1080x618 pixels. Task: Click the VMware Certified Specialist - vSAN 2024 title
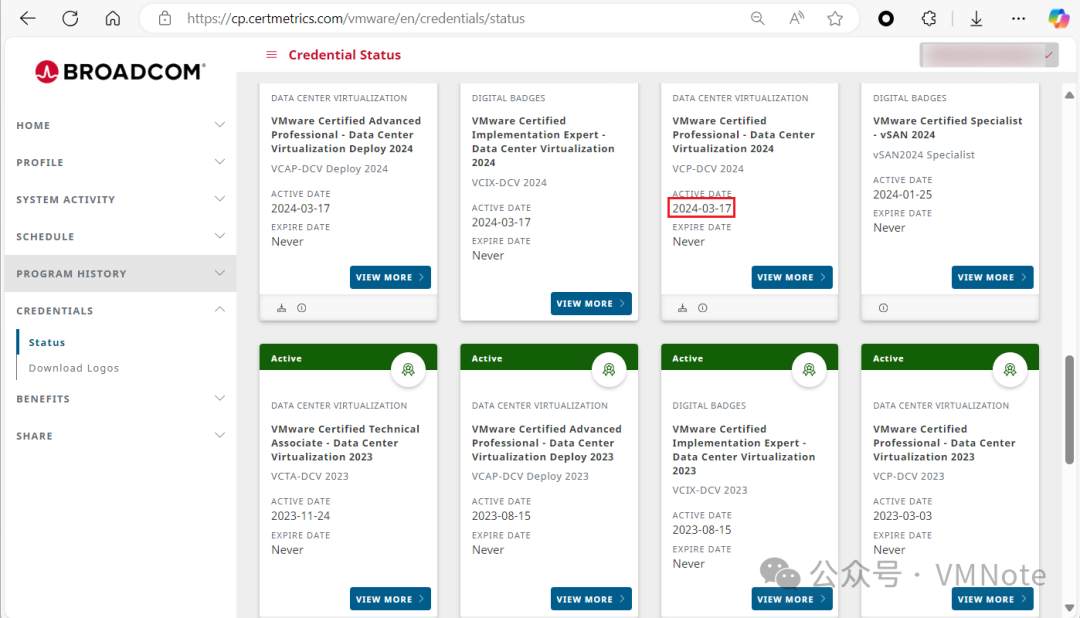(948, 127)
